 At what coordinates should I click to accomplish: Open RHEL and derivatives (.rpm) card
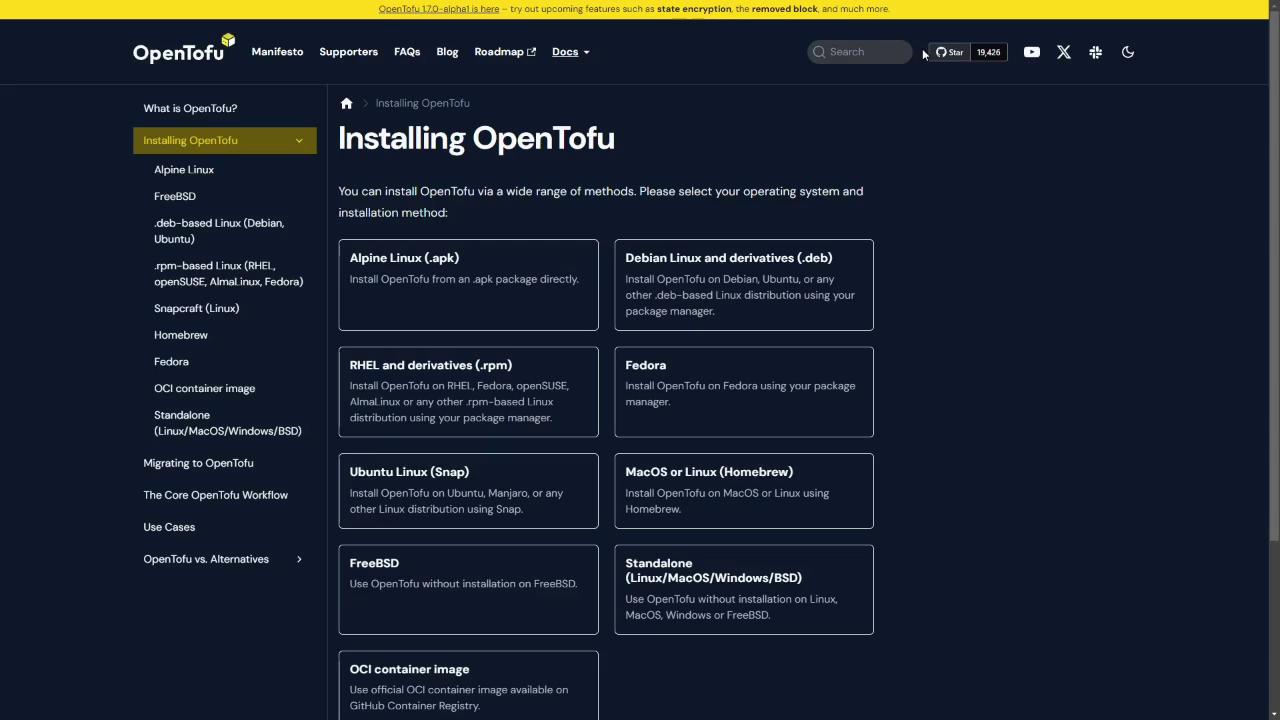pyautogui.click(x=468, y=392)
